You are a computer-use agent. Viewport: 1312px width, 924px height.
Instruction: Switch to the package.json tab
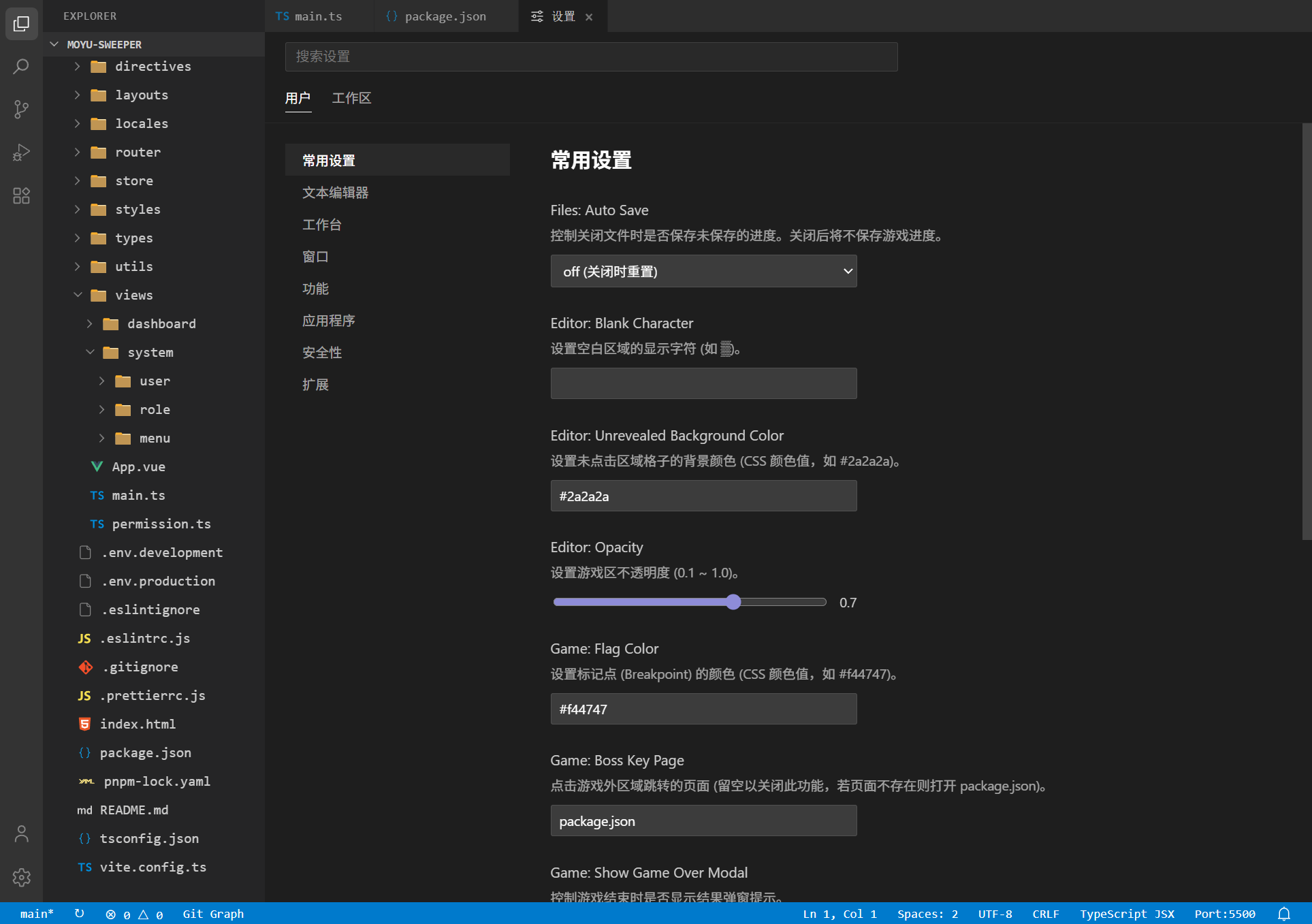[445, 16]
